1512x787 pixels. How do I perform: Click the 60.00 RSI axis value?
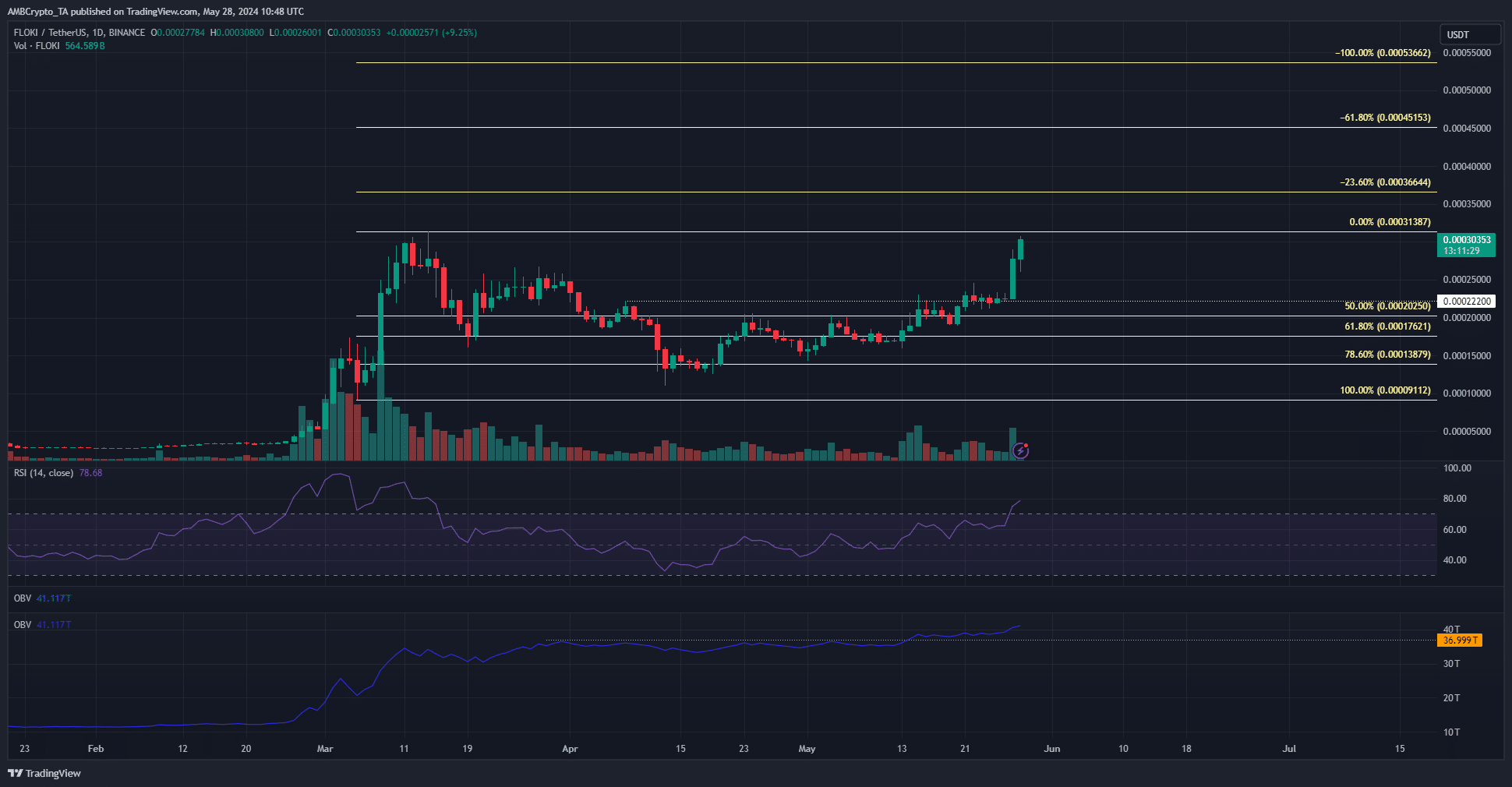[x=1454, y=530]
